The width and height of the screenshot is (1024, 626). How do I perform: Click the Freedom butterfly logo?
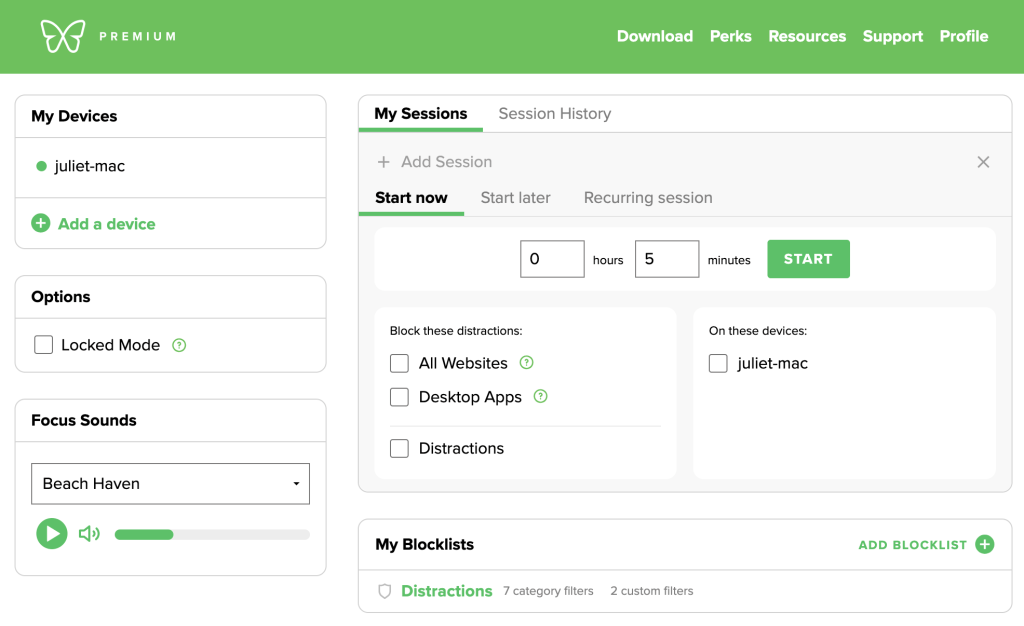tap(62, 36)
